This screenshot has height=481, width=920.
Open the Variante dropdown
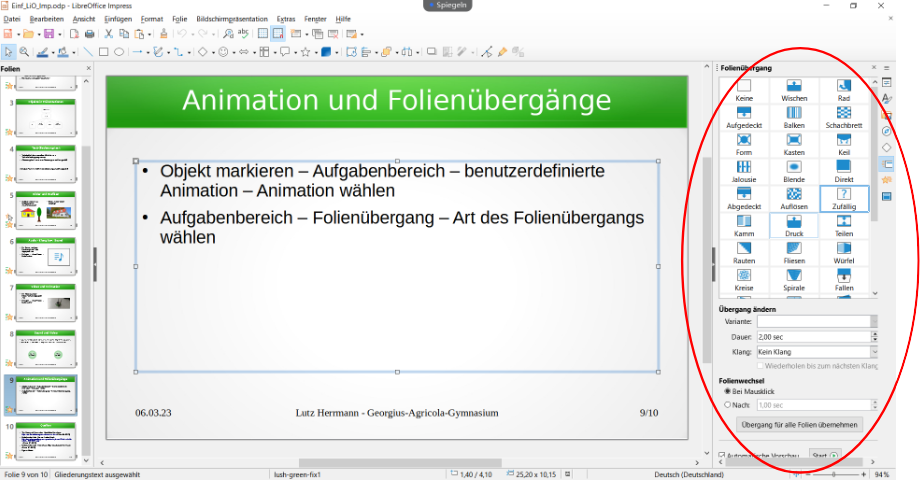[875, 322]
